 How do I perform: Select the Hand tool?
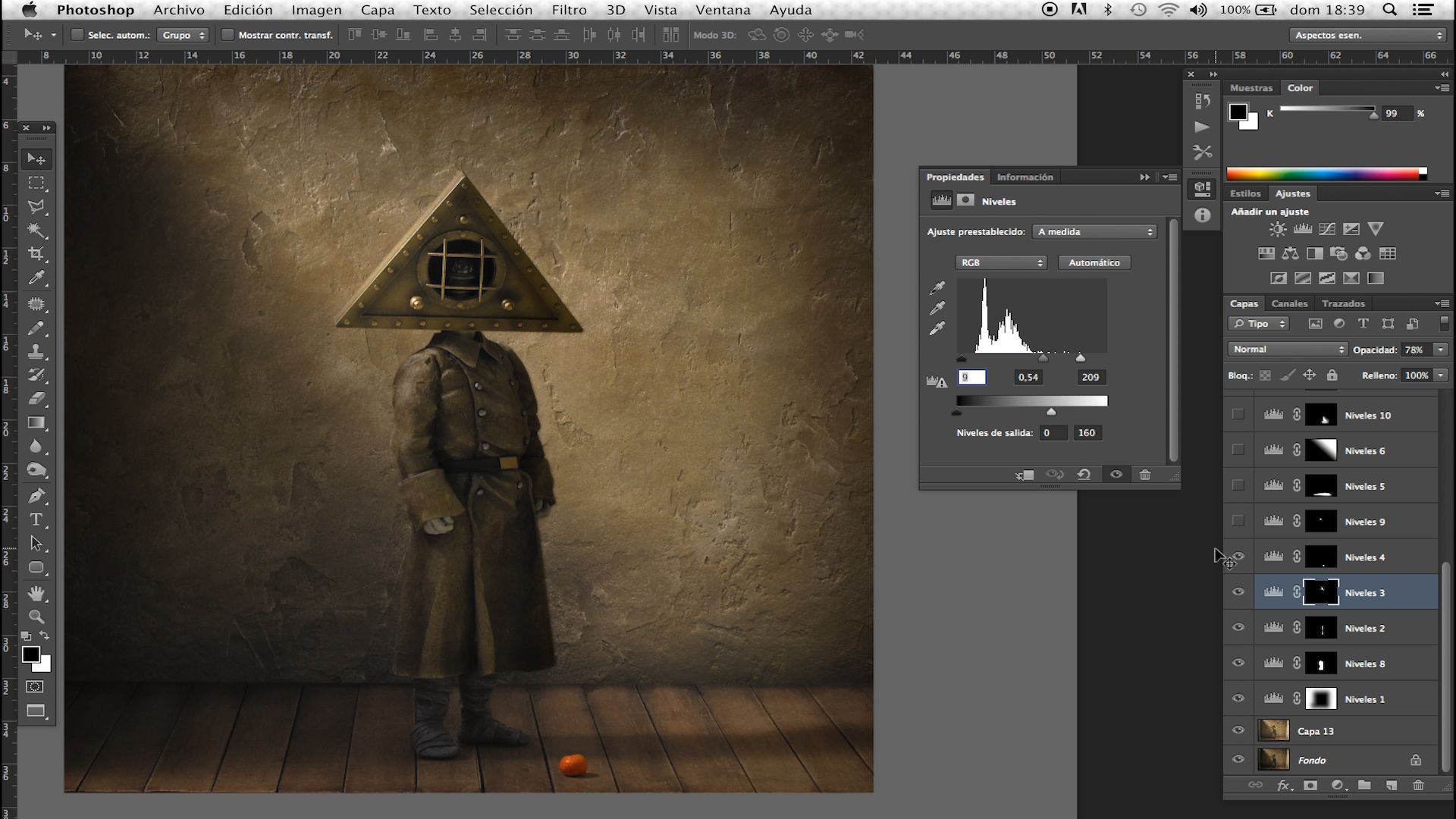click(x=36, y=592)
